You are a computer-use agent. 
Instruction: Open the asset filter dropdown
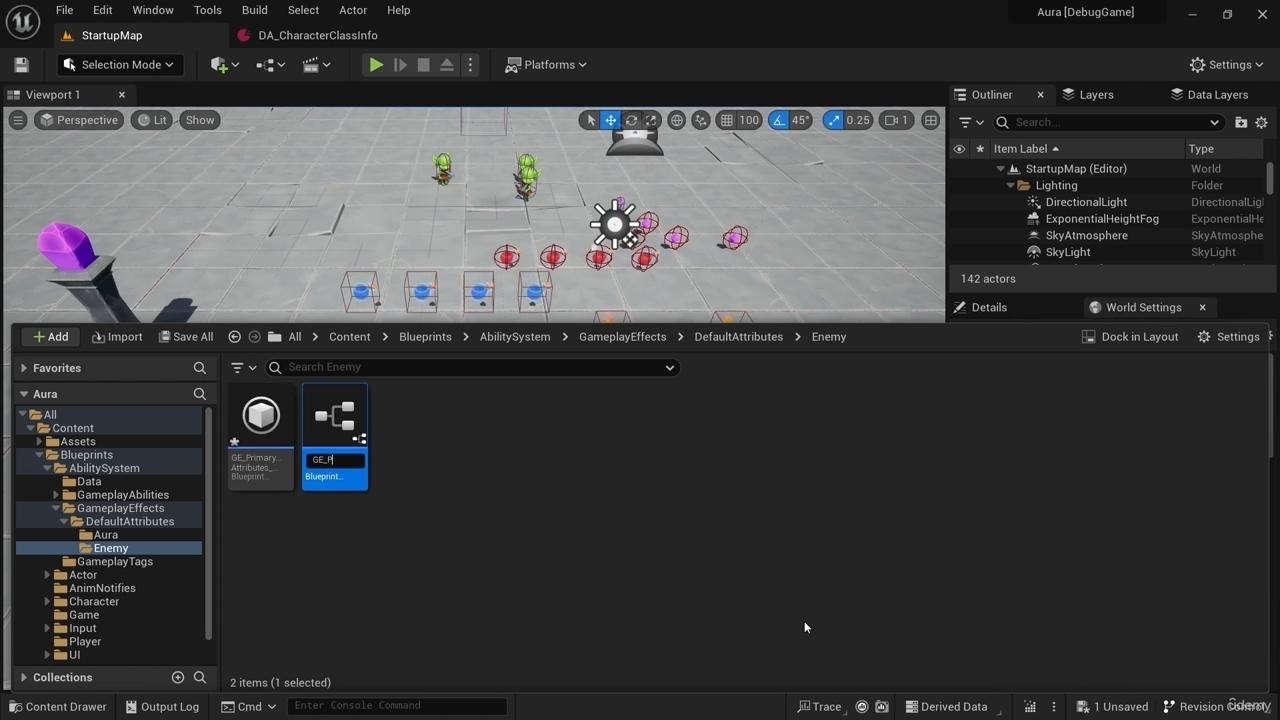[x=243, y=367]
